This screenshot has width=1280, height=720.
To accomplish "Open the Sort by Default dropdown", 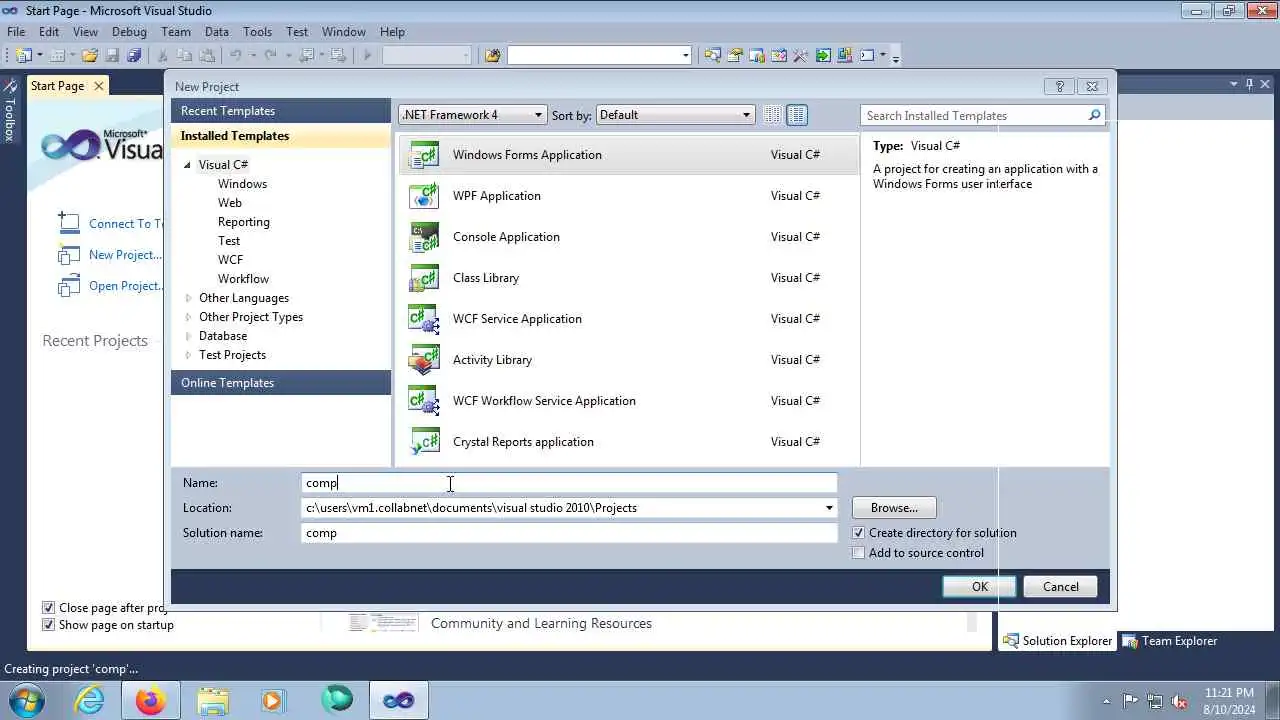I will click(675, 115).
